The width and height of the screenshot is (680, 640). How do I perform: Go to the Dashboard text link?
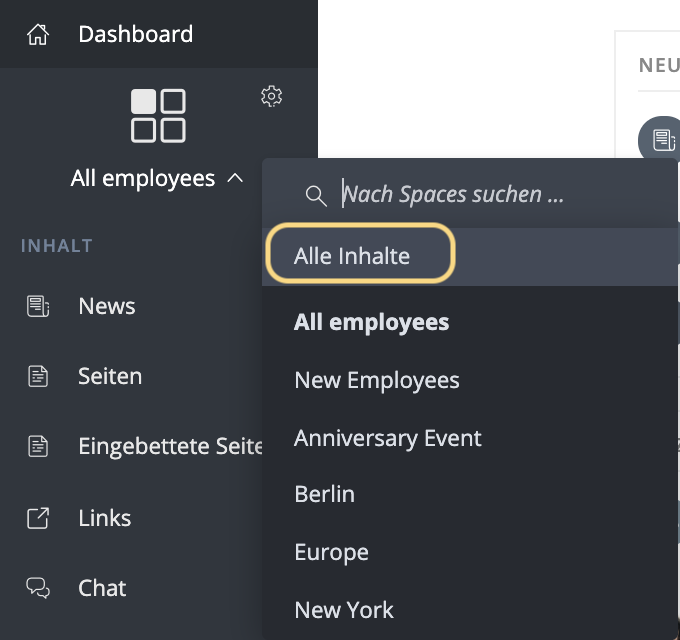click(135, 34)
